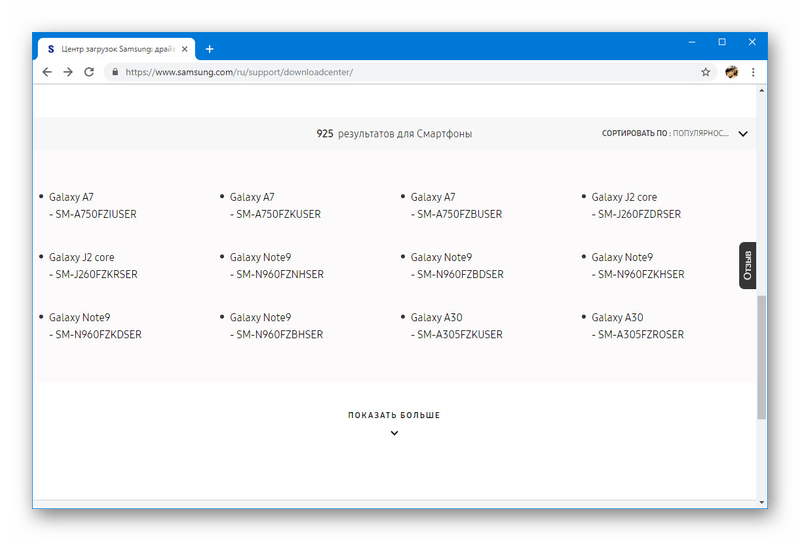The width and height of the screenshot is (800, 541).
Task: Open Galaxy A7 SM-A750FZIUSER
Action: [93, 206]
